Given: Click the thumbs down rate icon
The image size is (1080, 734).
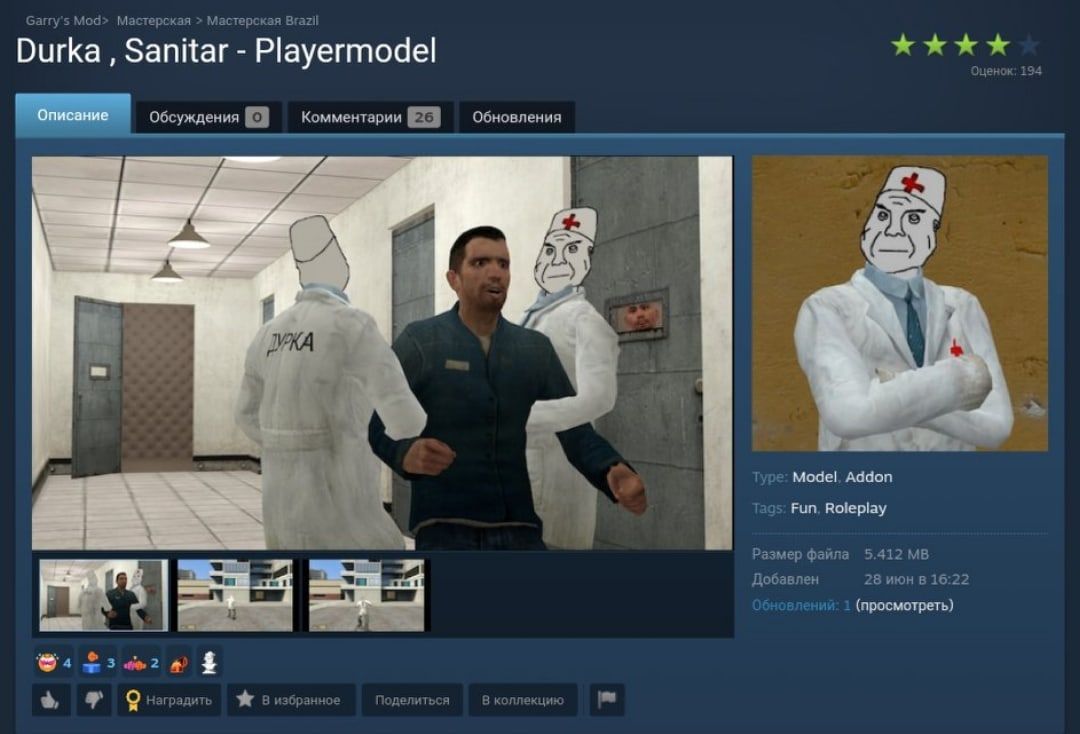Looking at the screenshot, I should tap(94, 700).
